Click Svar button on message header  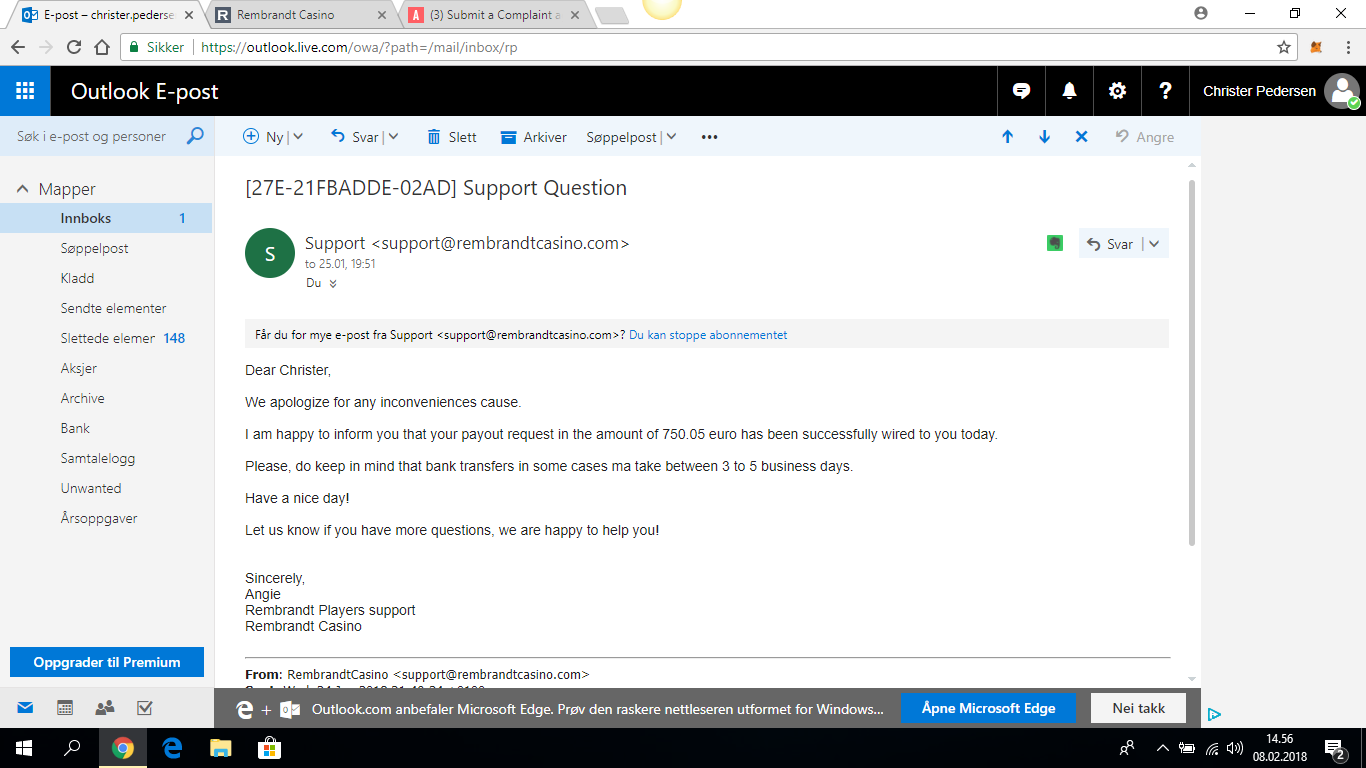pyautogui.click(x=1111, y=243)
